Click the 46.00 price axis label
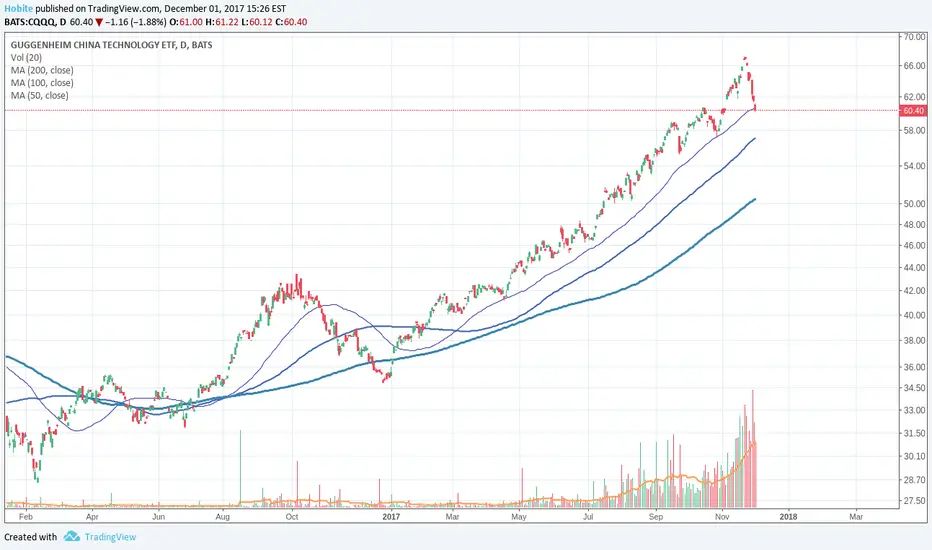Screen dimensions: 932x550 click(x=914, y=245)
